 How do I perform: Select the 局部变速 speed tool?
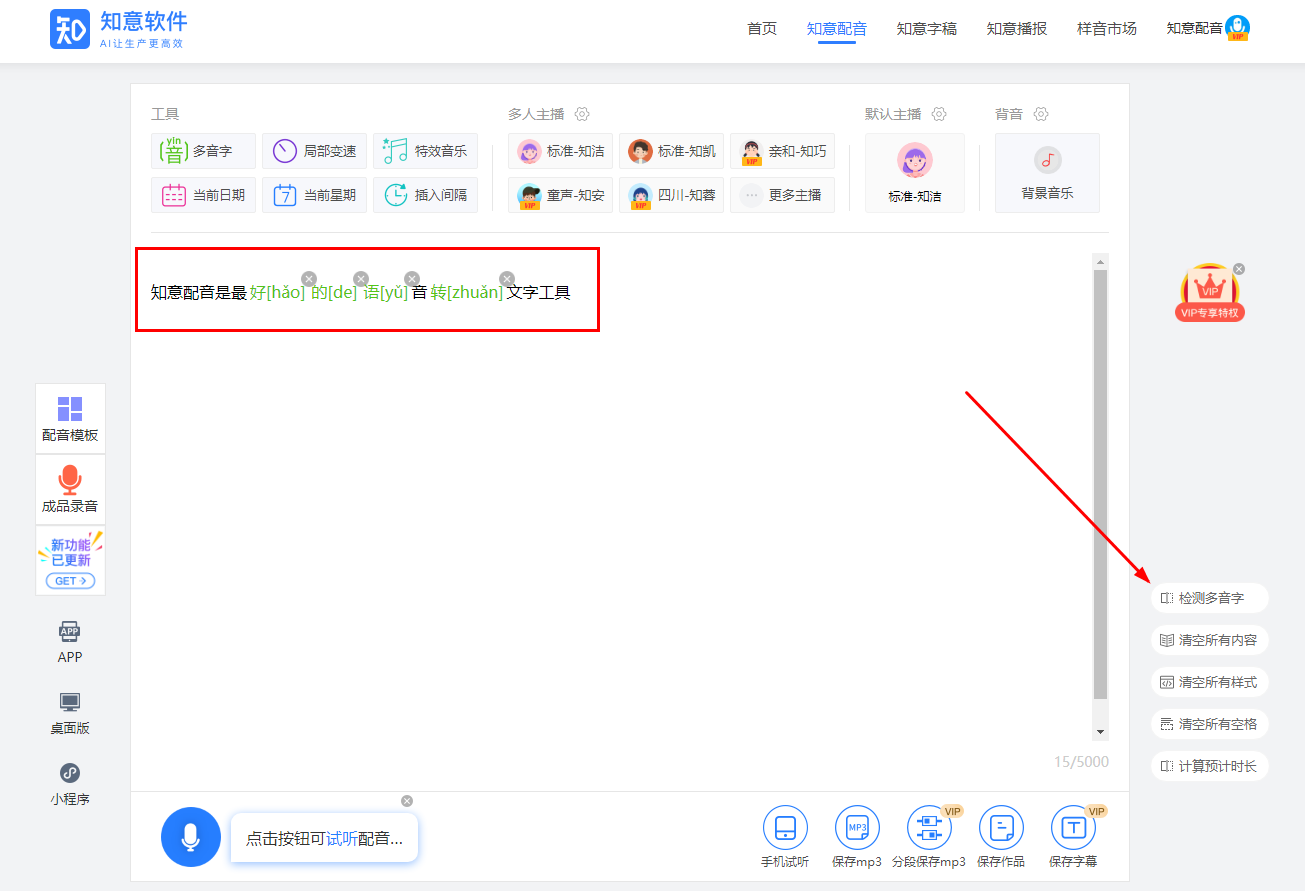(314, 152)
